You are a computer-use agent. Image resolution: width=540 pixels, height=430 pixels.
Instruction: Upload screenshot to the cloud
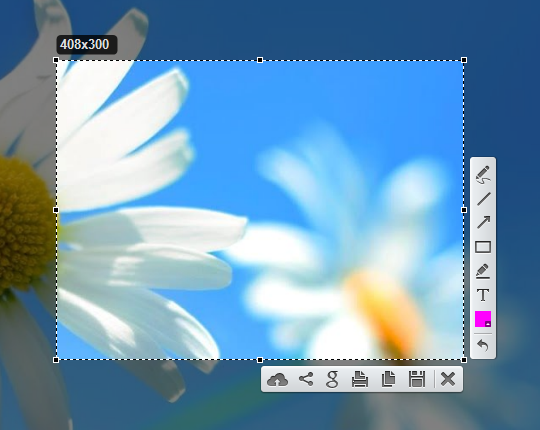(277, 379)
